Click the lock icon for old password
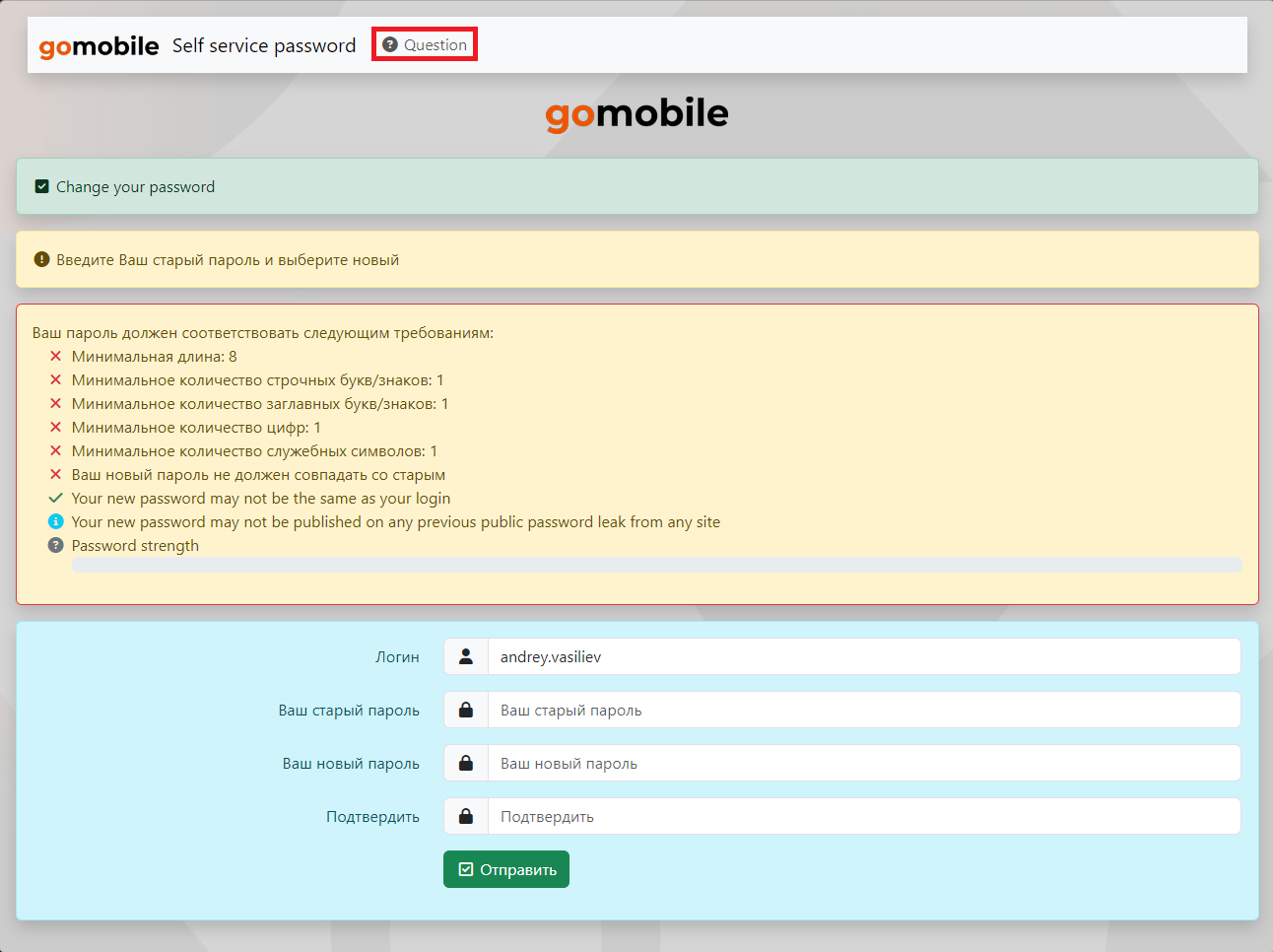 click(x=466, y=710)
